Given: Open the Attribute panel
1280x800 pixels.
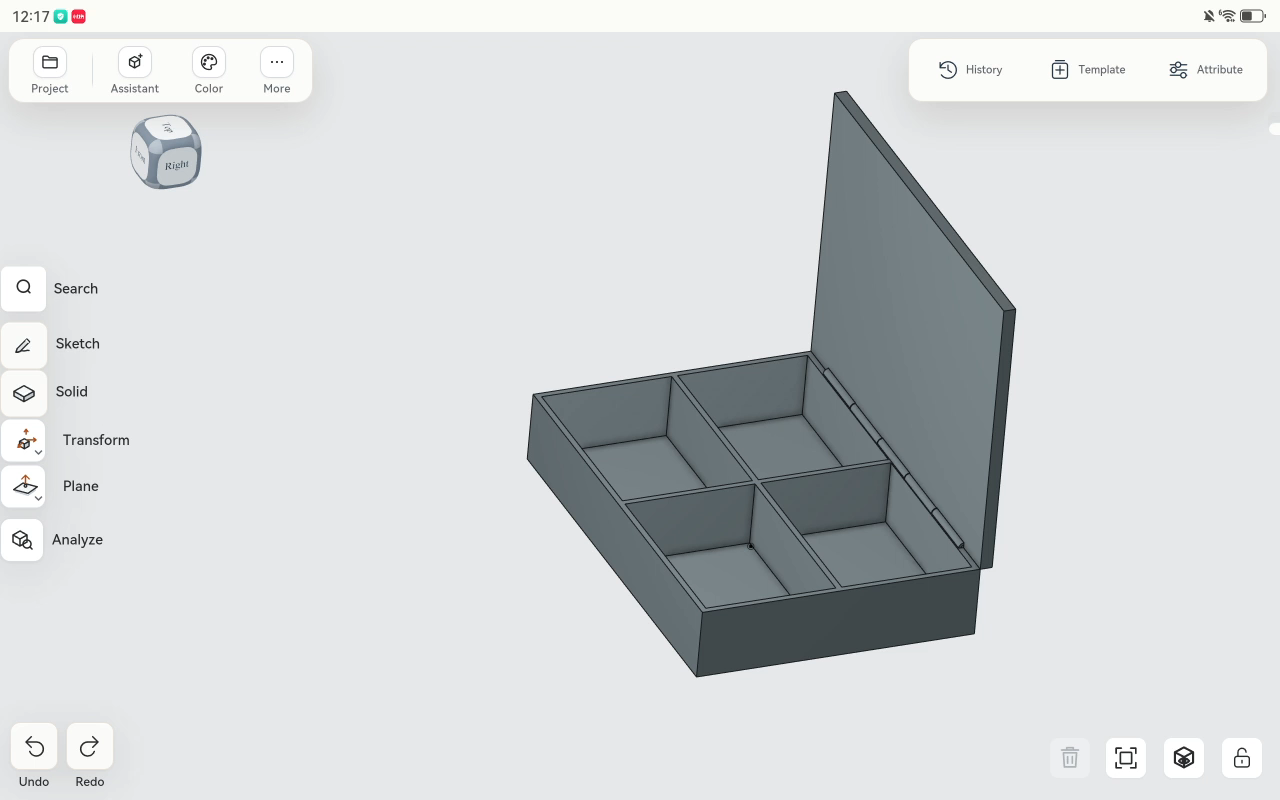Looking at the screenshot, I should click(1205, 69).
